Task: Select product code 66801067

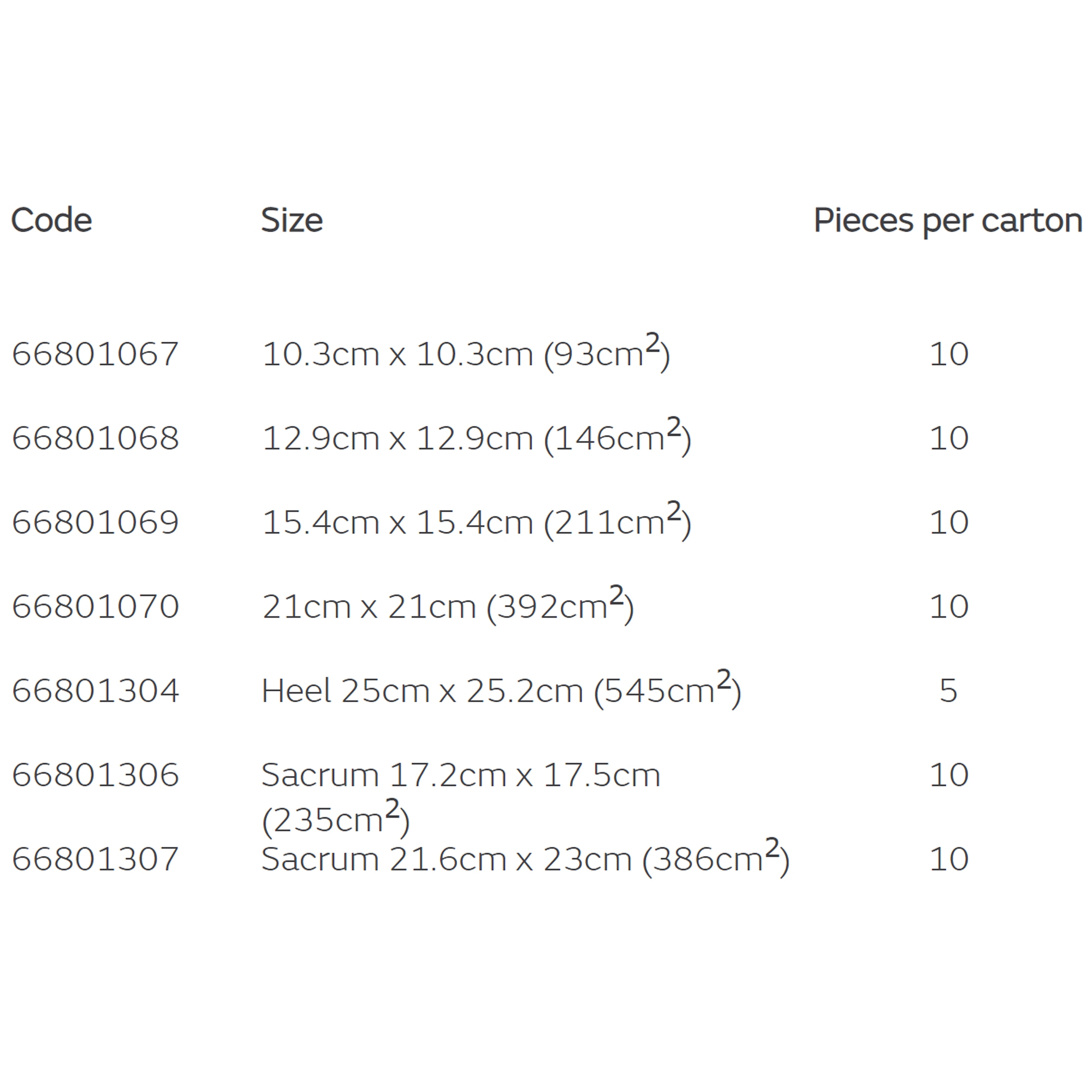Action: tap(95, 354)
